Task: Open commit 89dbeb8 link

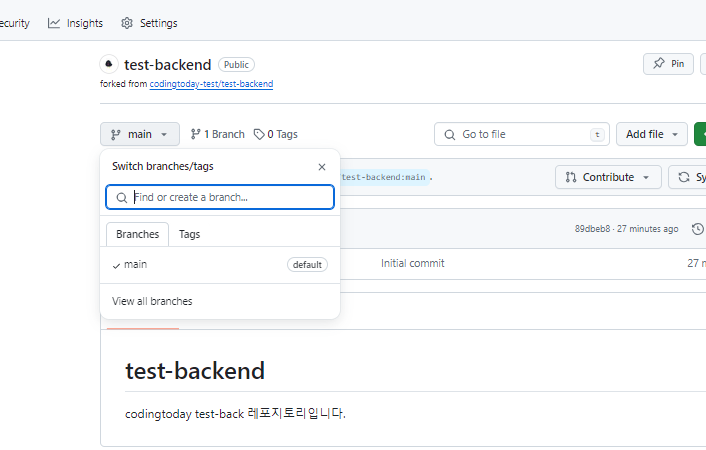Action: [x=592, y=229]
